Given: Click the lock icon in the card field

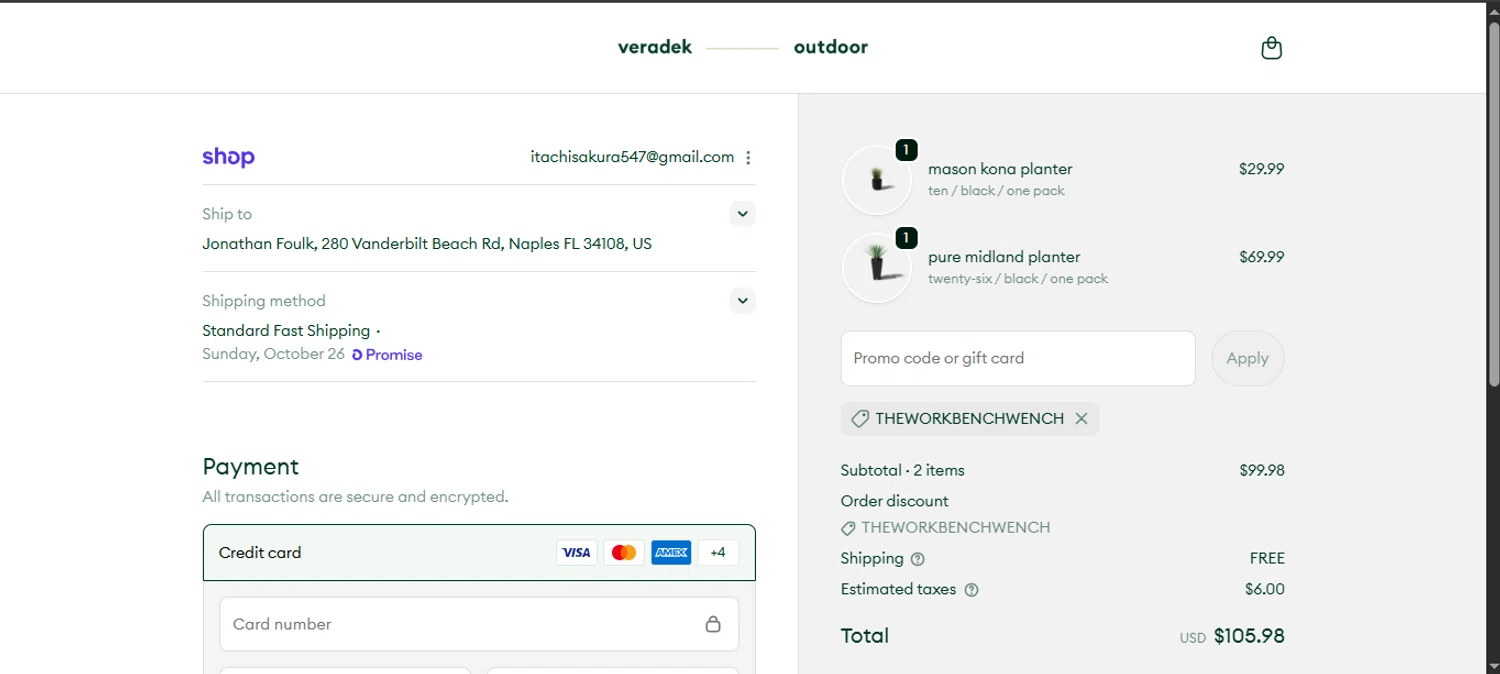Looking at the screenshot, I should (713, 624).
